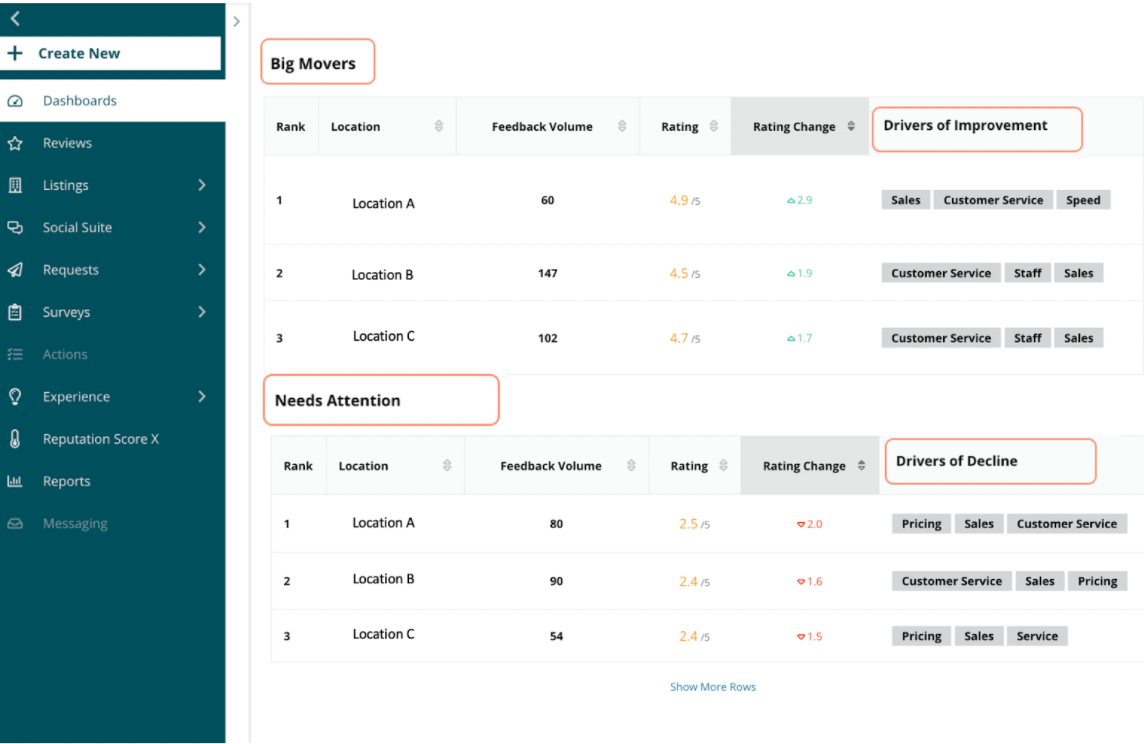The width and height of the screenshot is (1144, 744).
Task: Click the Reputation Score X thermometer icon
Action: click(x=17, y=439)
